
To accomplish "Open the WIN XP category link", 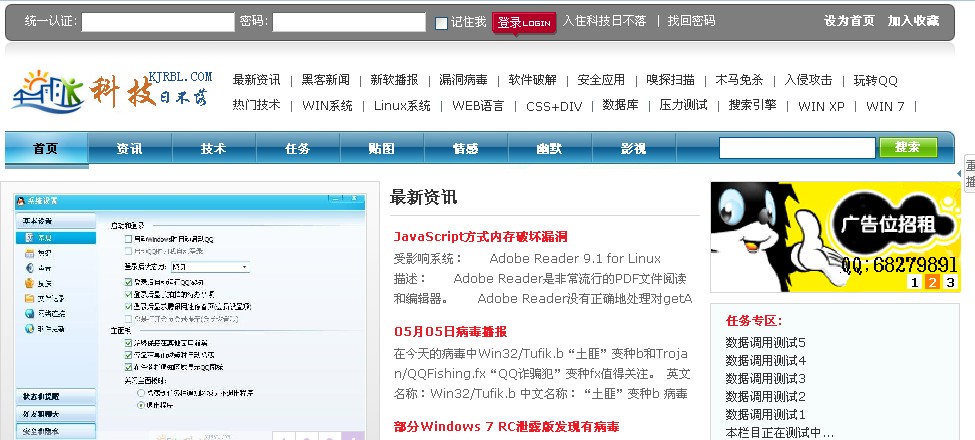I will [821, 106].
